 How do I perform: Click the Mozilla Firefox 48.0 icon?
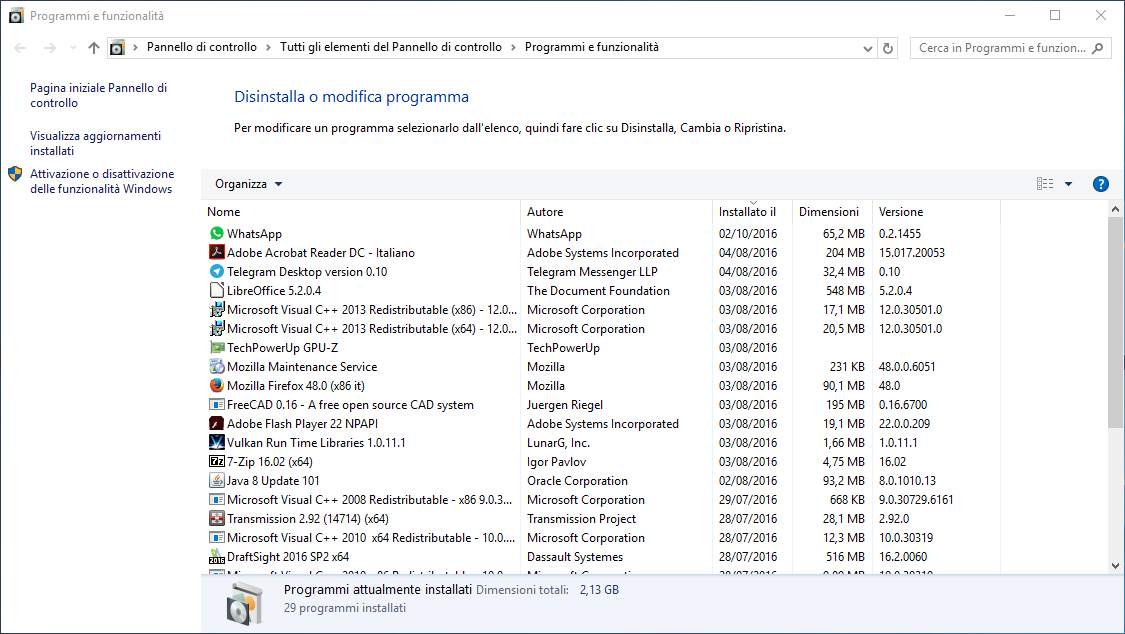click(217, 385)
